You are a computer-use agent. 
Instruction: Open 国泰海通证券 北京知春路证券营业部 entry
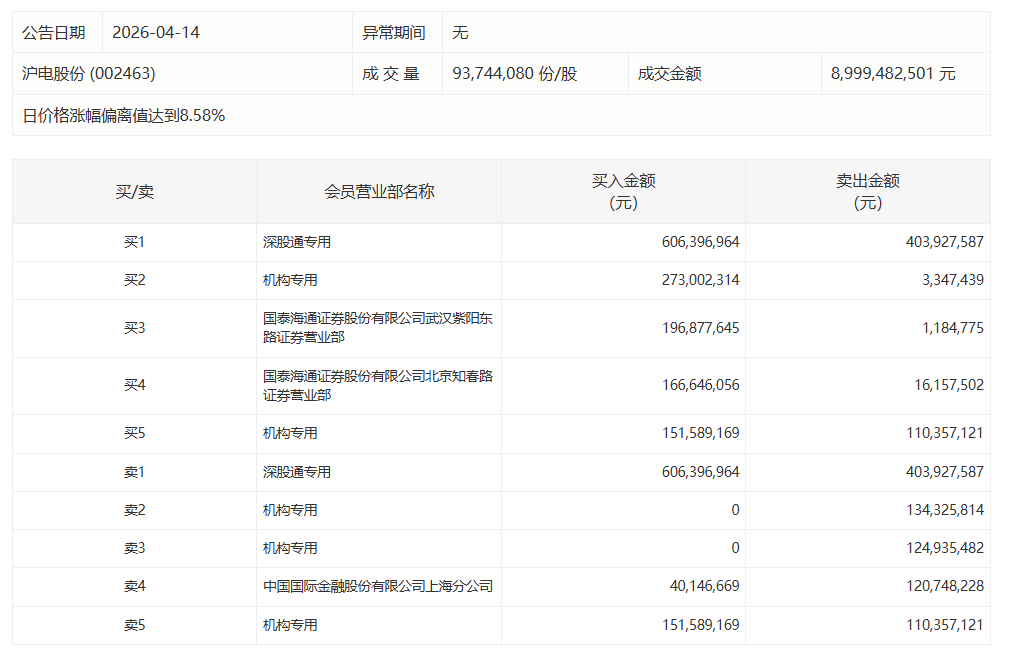coord(377,386)
